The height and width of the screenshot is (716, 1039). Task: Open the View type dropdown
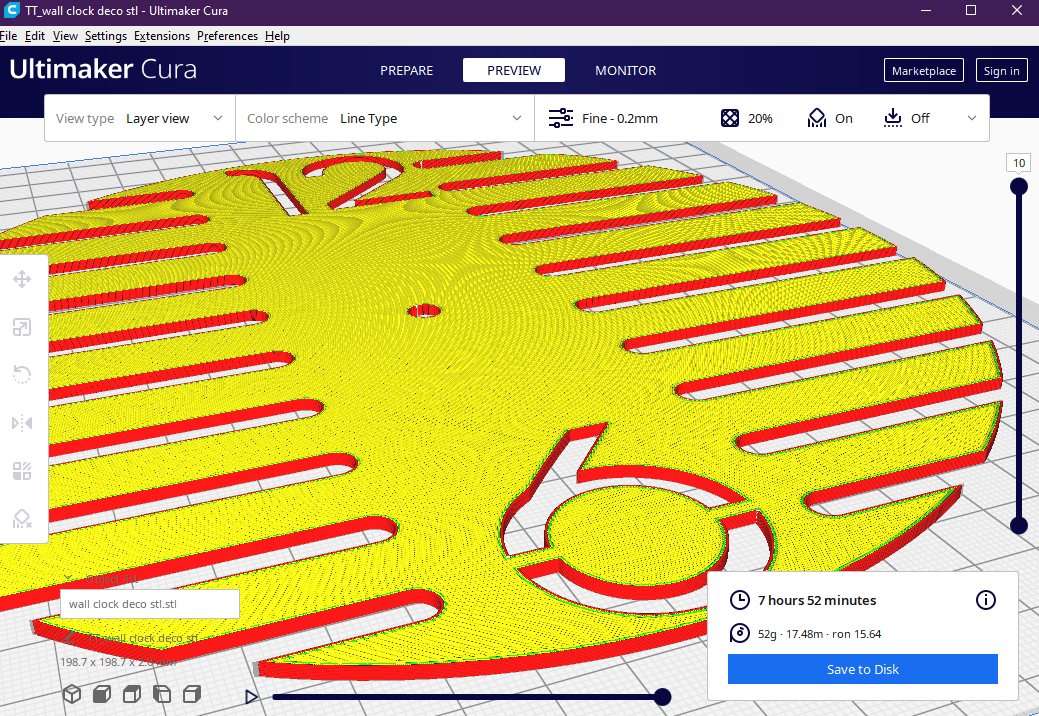[140, 119]
